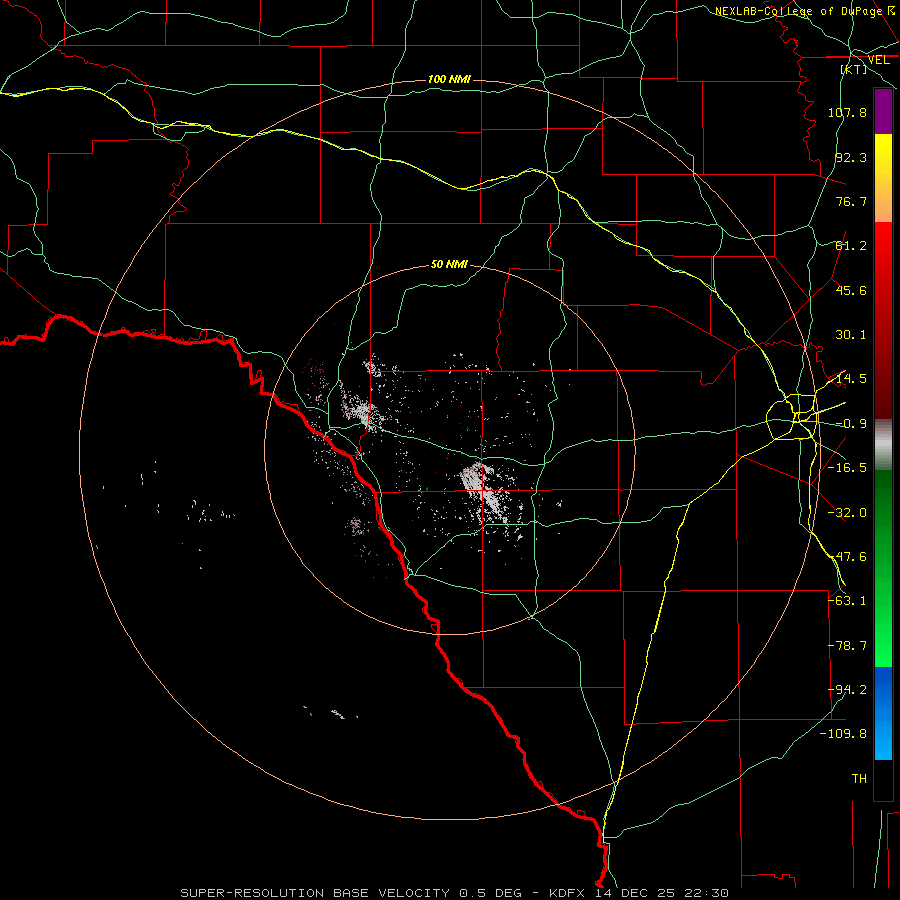Select the -47.6 legend value
The height and width of the screenshot is (900, 900).
click(x=847, y=557)
